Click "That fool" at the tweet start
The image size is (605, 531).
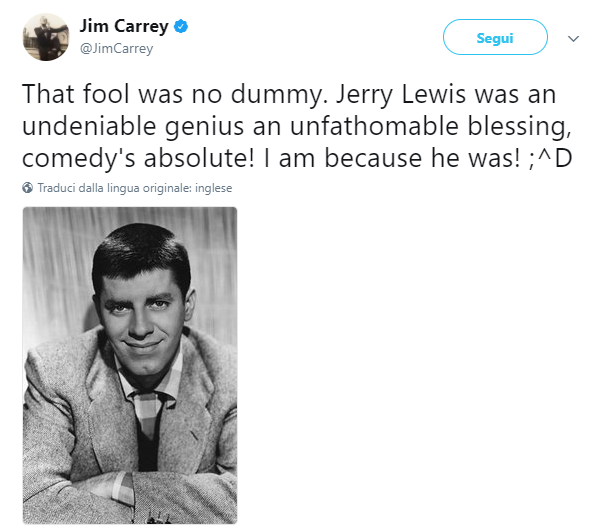64,95
